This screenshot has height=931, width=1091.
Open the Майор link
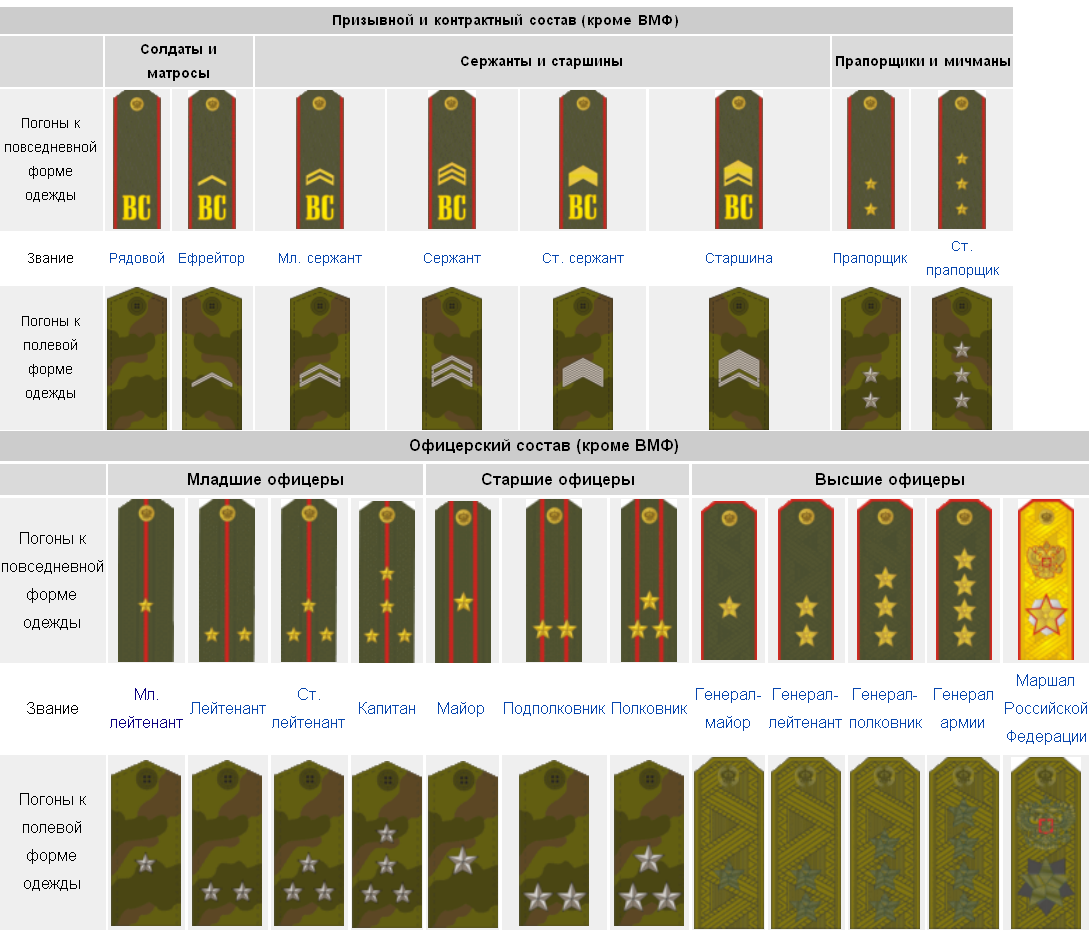[460, 708]
